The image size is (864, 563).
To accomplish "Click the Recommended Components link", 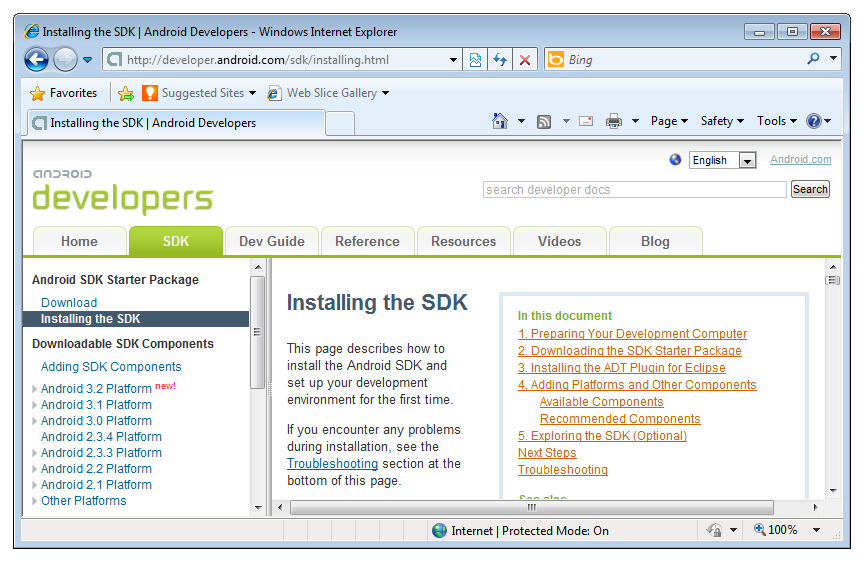I will coord(620,419).
